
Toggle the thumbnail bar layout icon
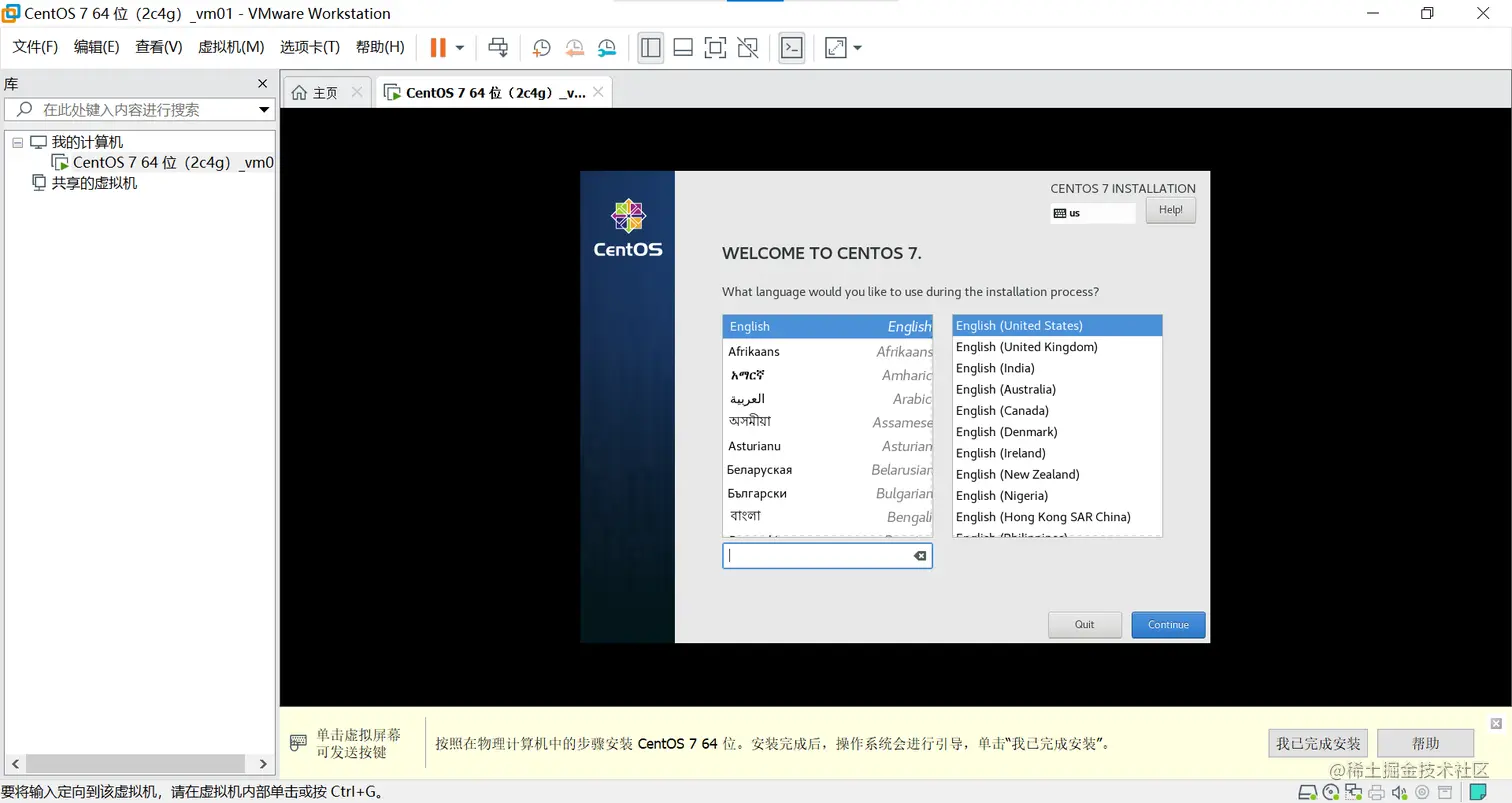(x=683, y=47)
